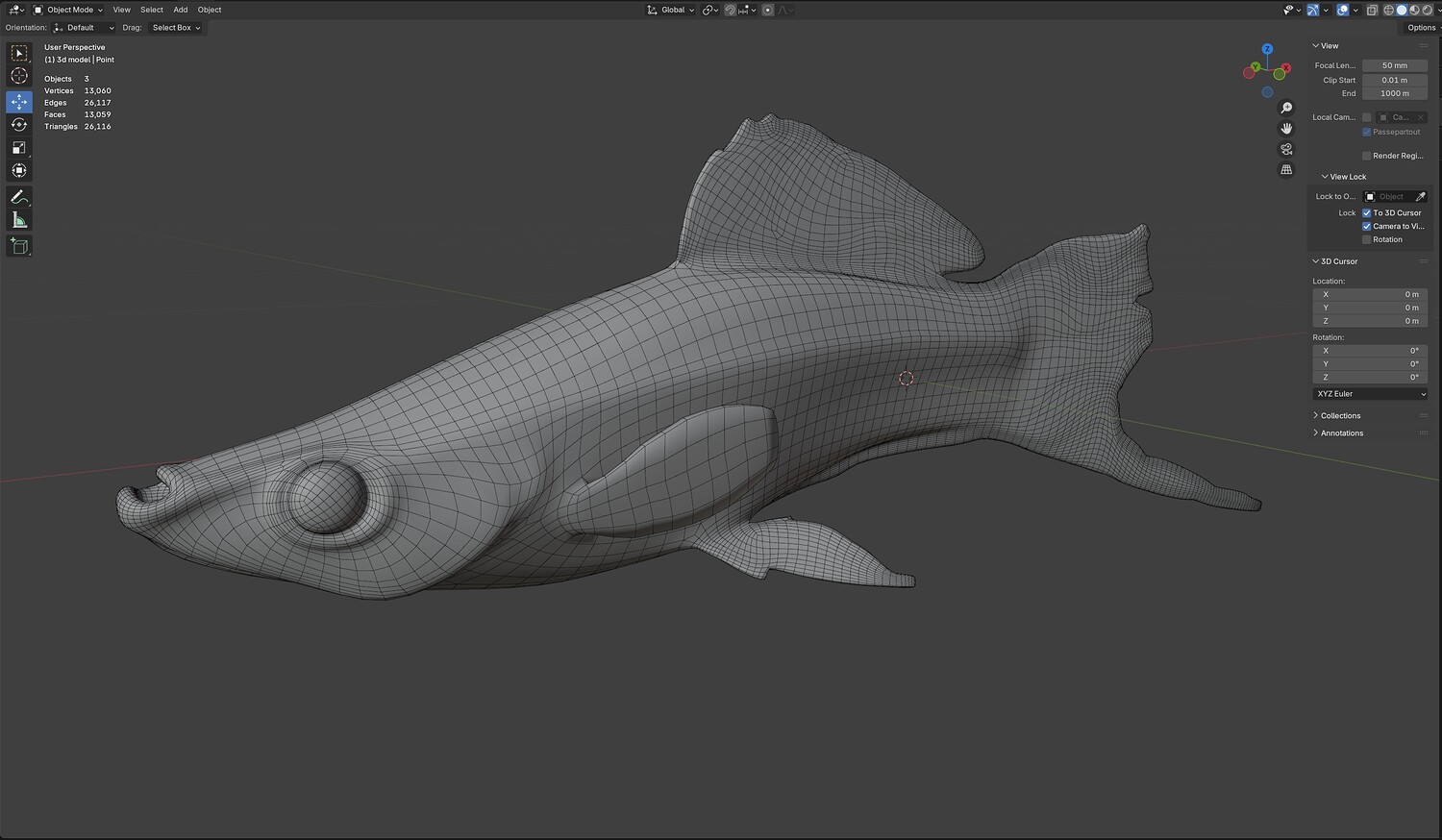Viewport: 1442px width, 840px height.
Task: Click the Focal Length value field
Action: click(x=1394, y=65)
